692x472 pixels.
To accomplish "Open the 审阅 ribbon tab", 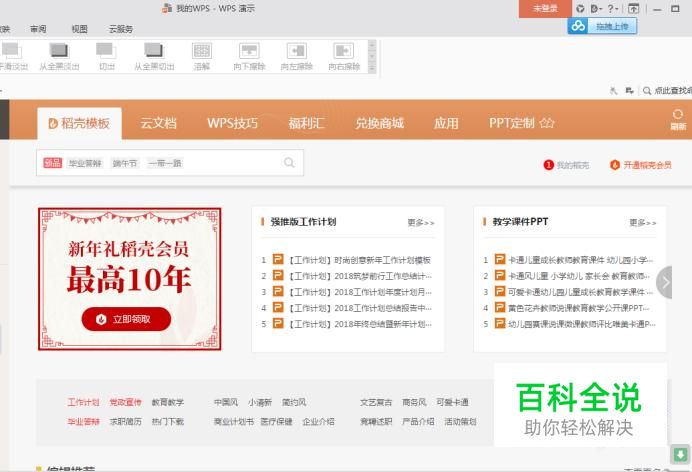I will [x=38, y=29].
